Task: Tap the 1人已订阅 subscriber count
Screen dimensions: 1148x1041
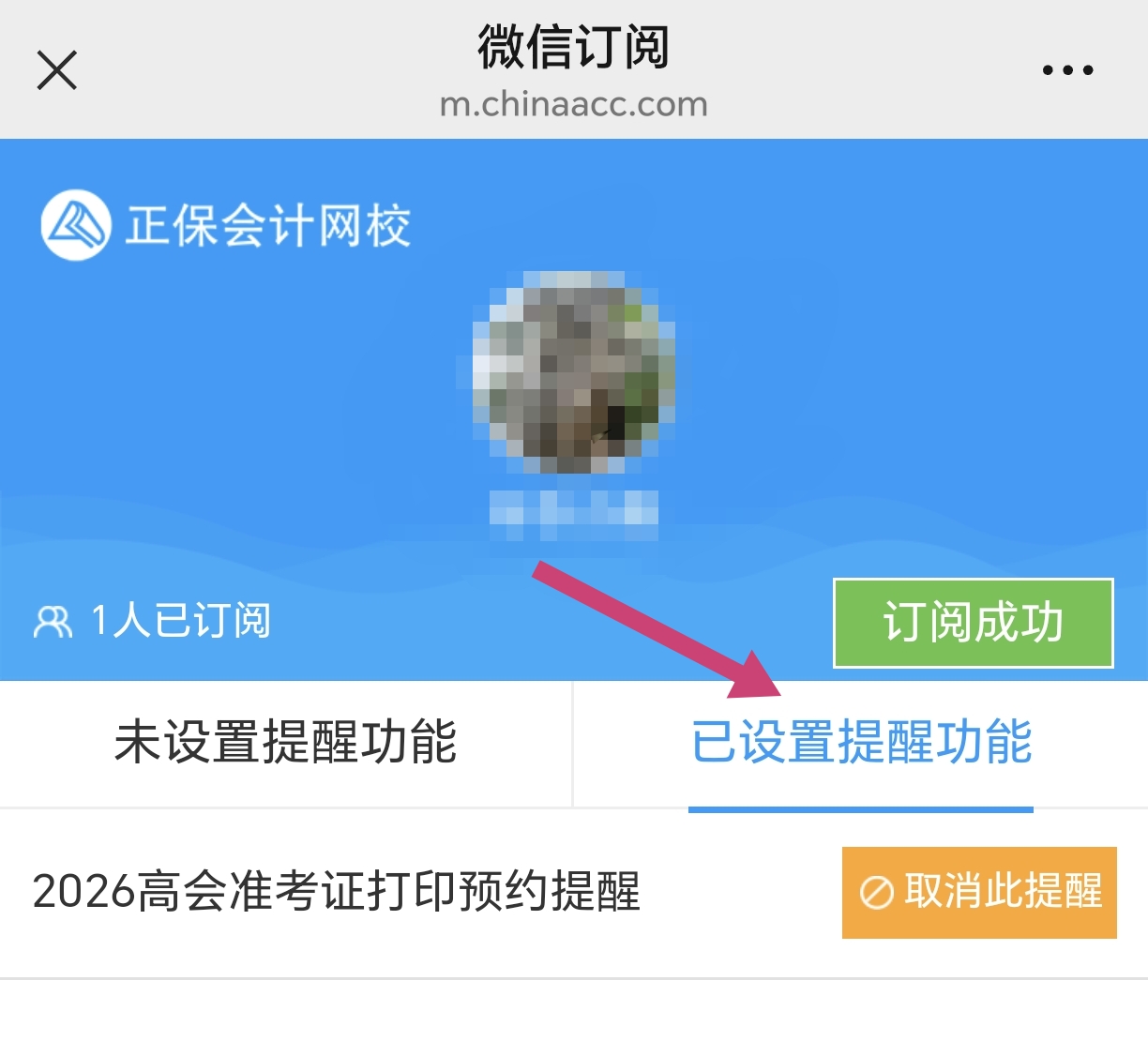Action: click(180, 621)
